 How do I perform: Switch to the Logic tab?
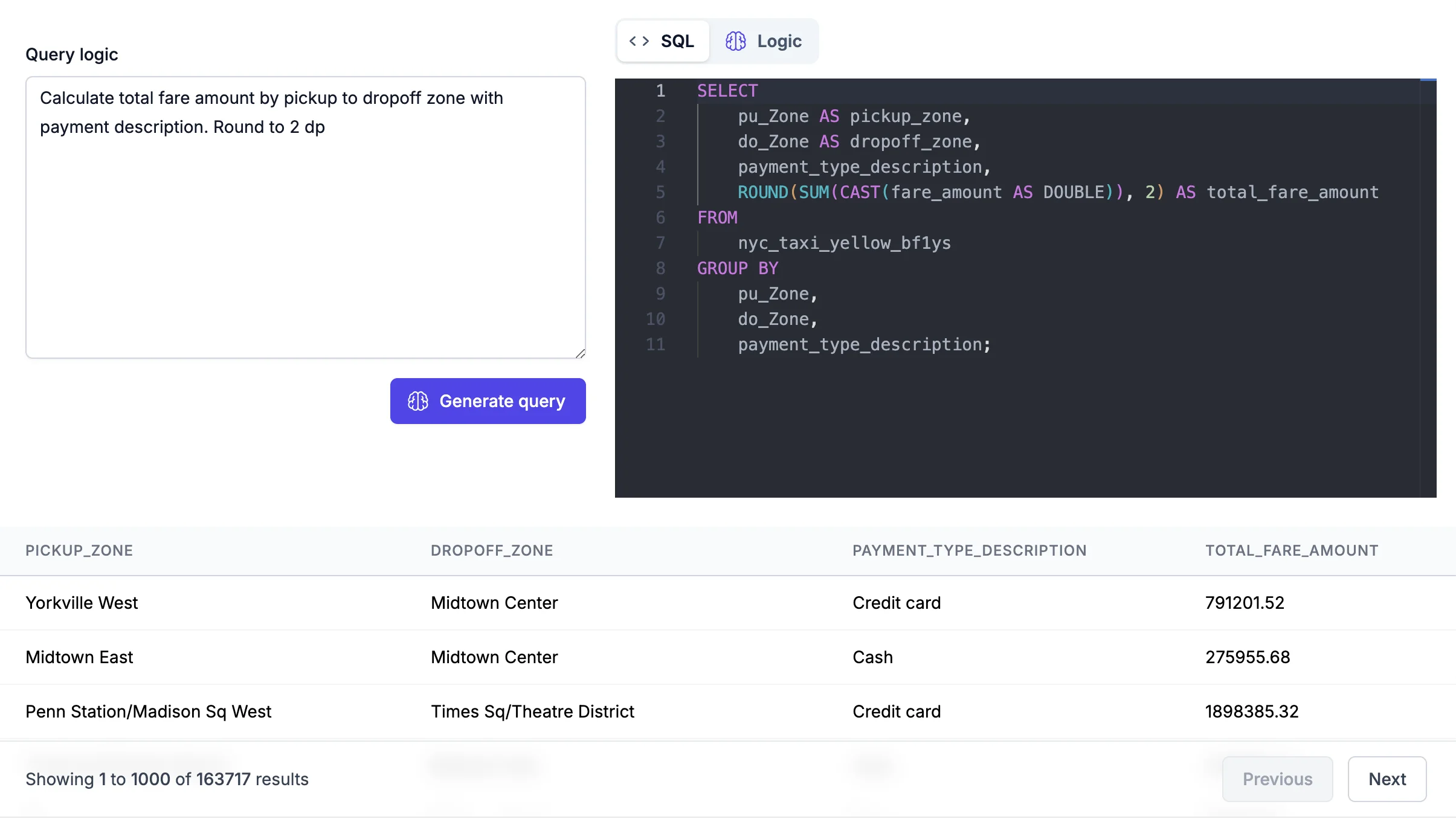[764, 41]
